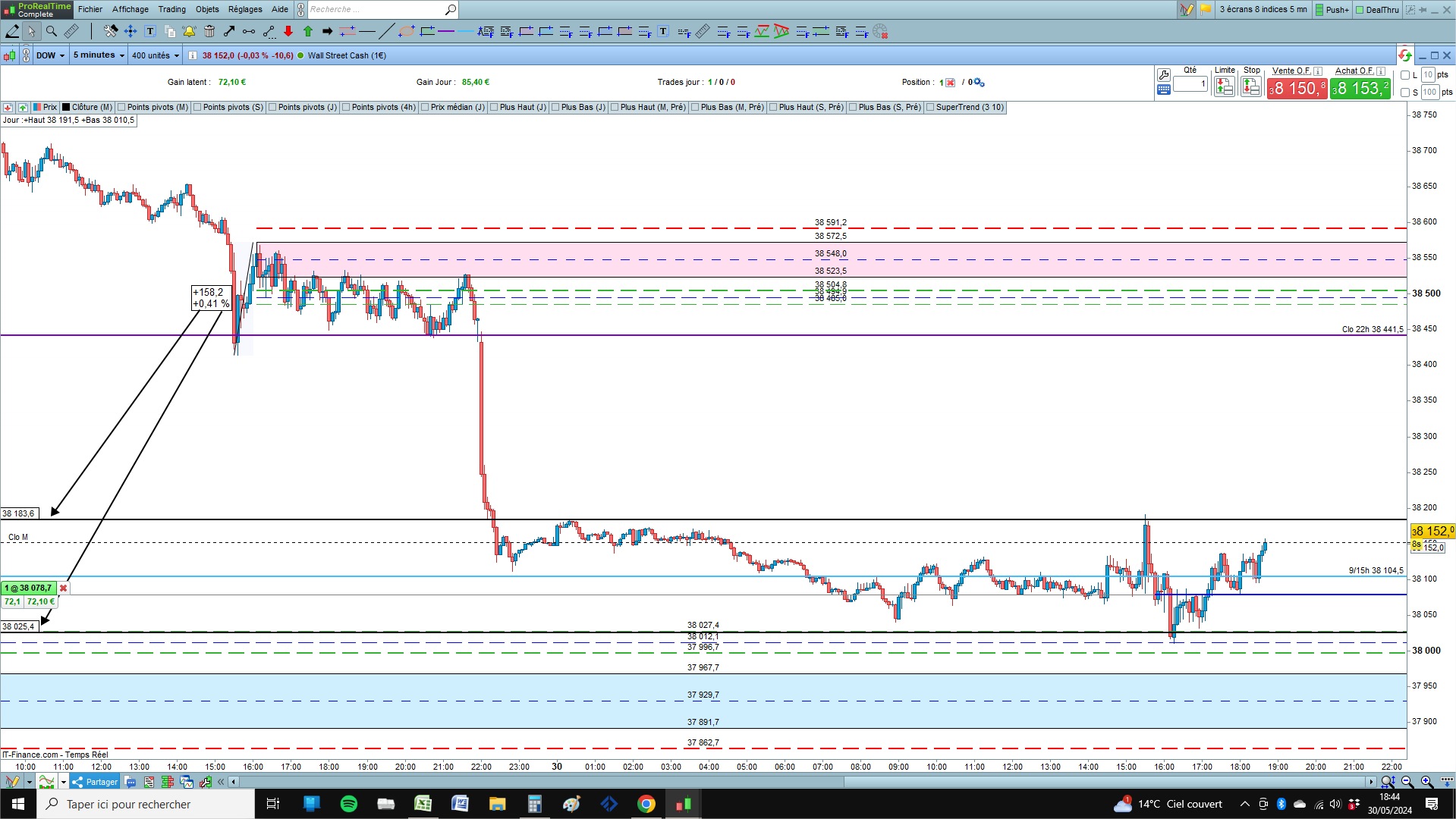This screenshot has height=819, width=1456.
Task: Open the DOW instrument dropdown
Action: [x=51, y=55]
